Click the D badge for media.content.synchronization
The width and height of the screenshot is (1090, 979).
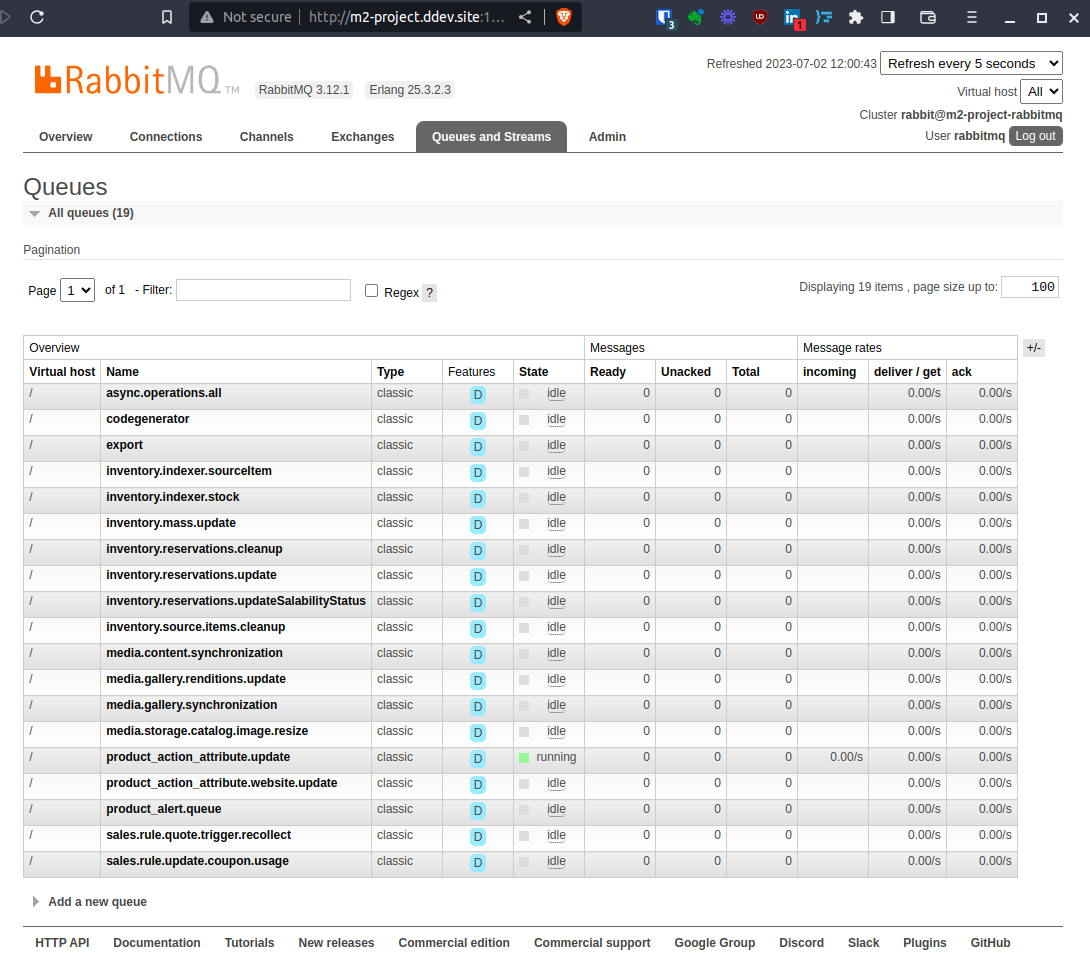pyautogui.click(x=478, y=654)
